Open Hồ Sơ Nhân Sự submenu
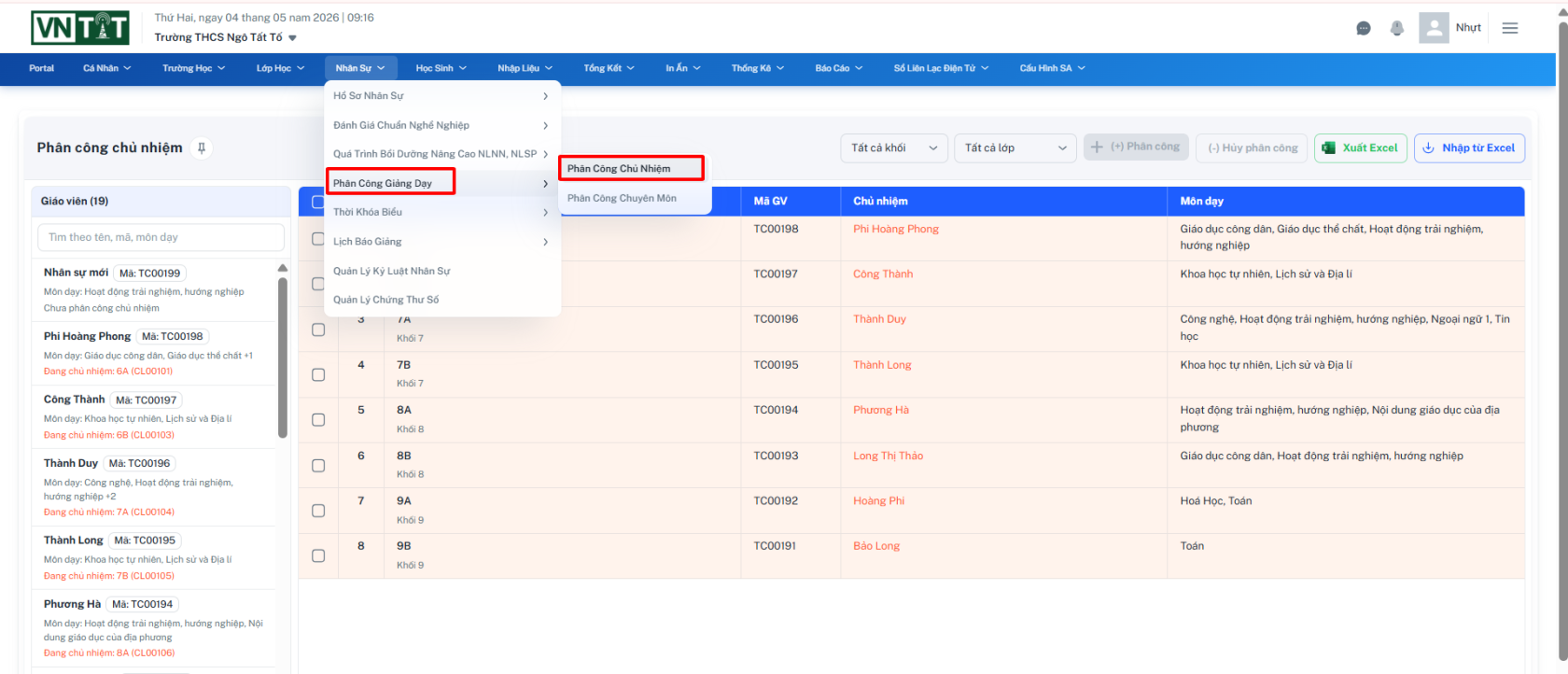Screen dimensions: 1568x674 pyautogui.click(x=441, y=96)
